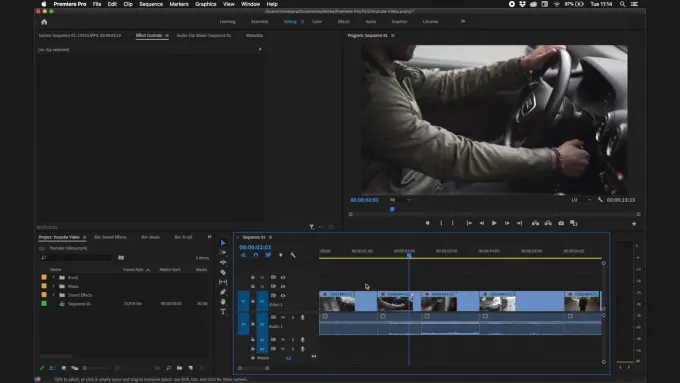680x383 pixels.
Task: Click the Export Frame camera icon
Action: coord(561,223)
